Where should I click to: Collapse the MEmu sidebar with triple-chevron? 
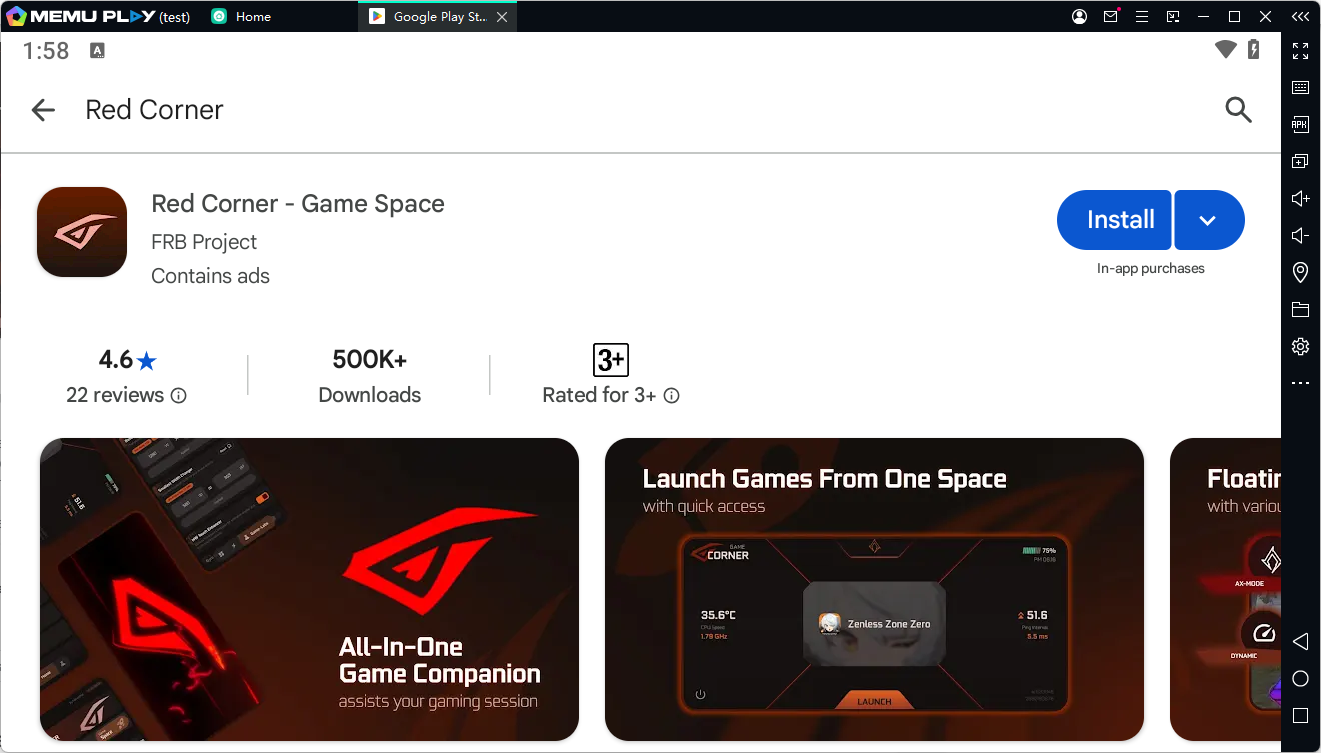(1300, 17)
